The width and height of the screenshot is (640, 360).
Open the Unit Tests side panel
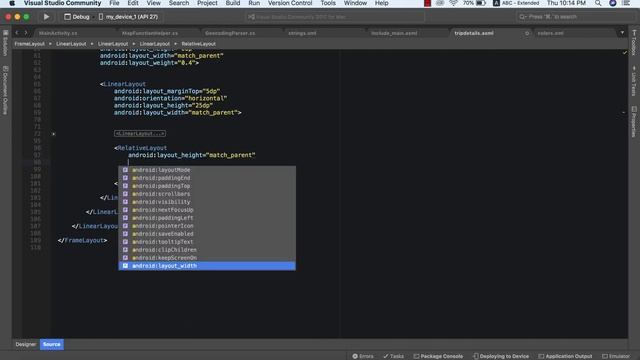[x=634, y=81]
